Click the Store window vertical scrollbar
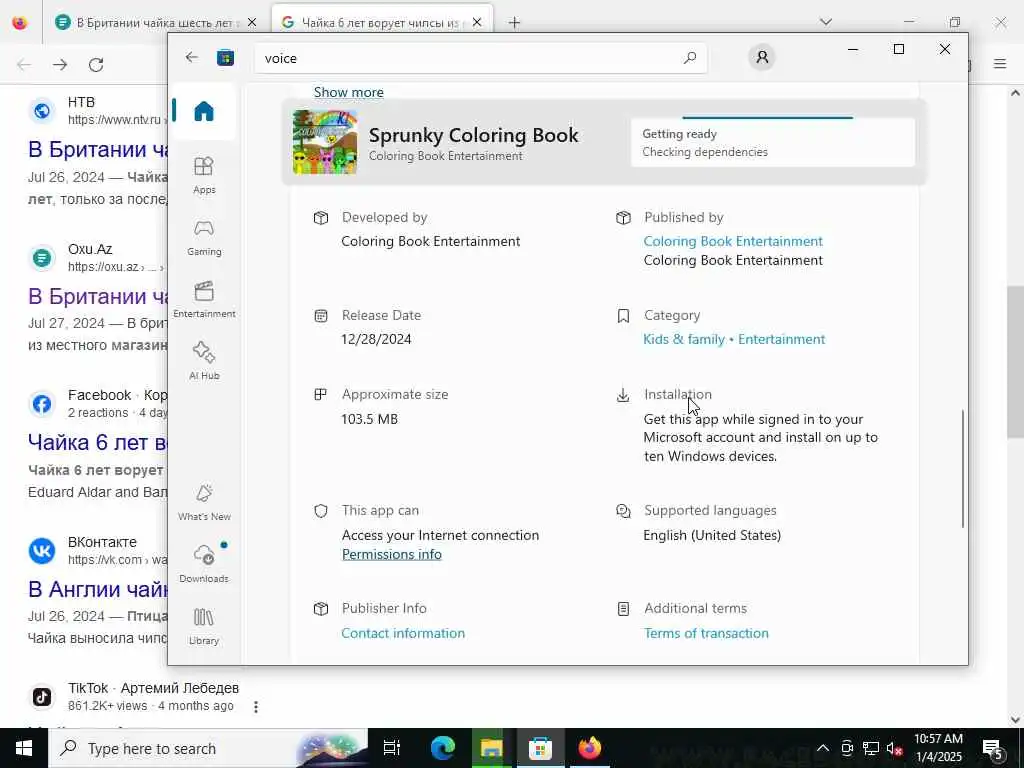This screenshot has height=768, width=1024. pyautogui.click(x=963, y=468)
